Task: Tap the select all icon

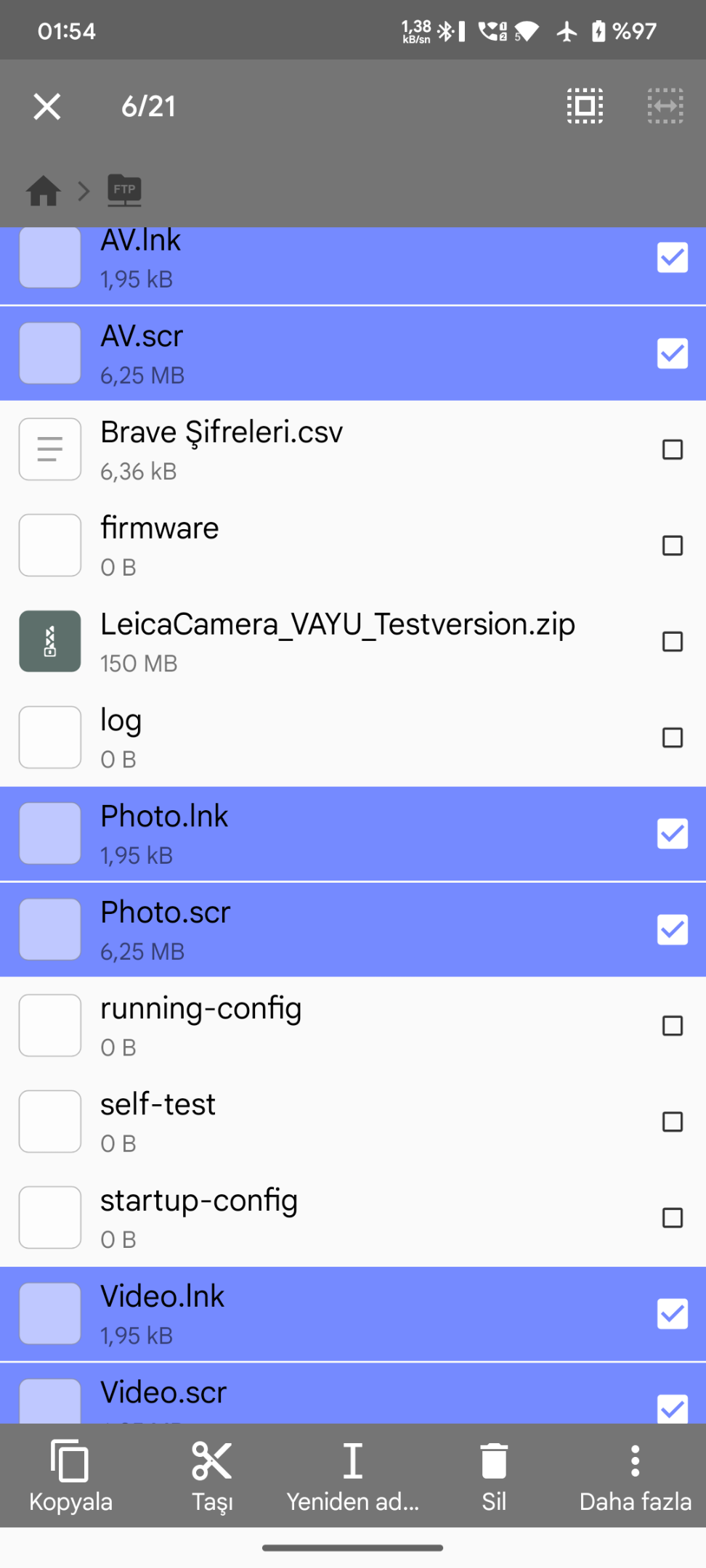Action: click(585, 106)
